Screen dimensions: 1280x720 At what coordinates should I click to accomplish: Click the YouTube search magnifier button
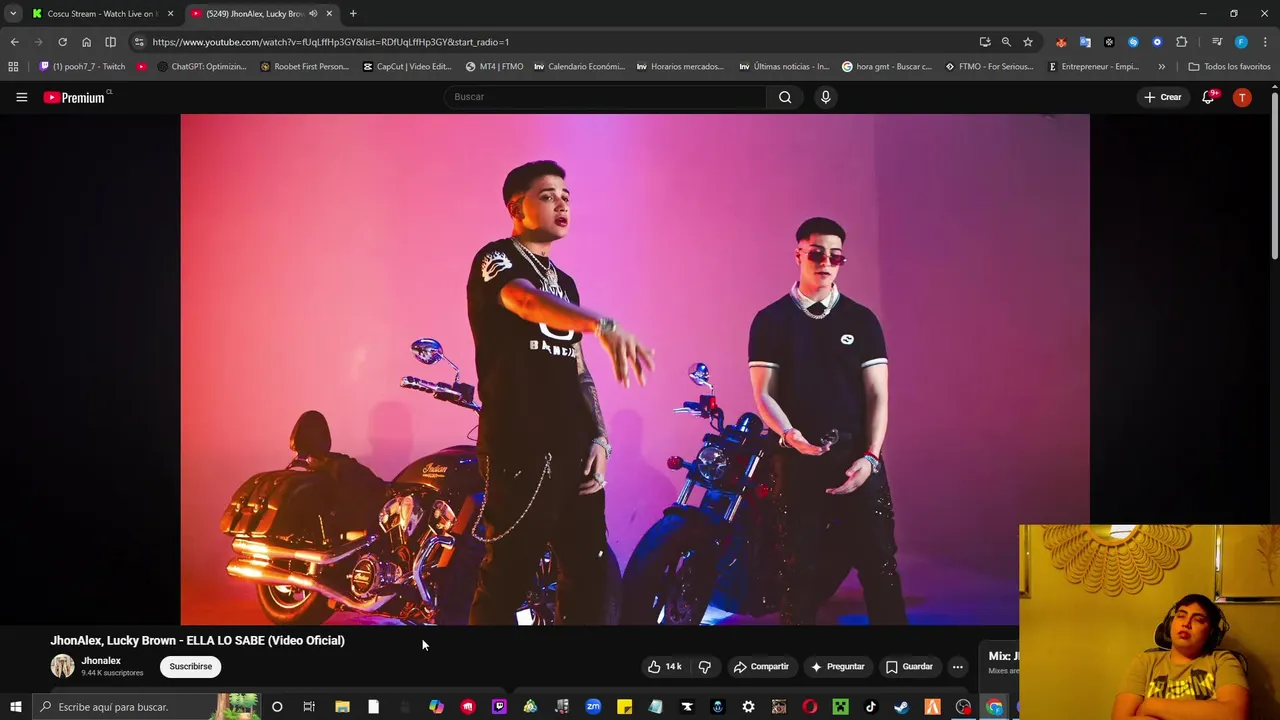[x=785, y=97]
